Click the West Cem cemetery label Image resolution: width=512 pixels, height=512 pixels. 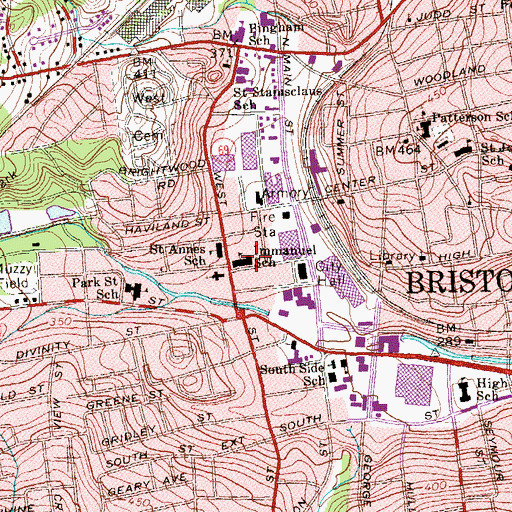pos(149,117)
